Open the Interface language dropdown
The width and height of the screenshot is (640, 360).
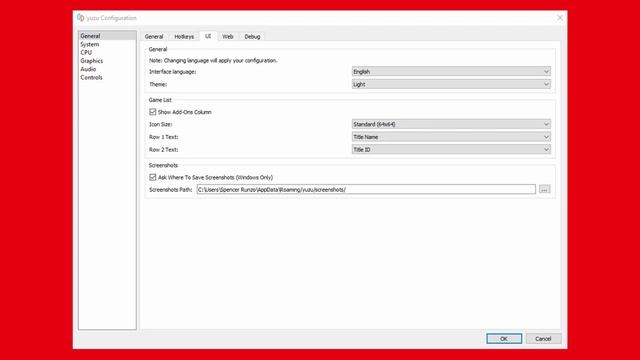pyautogui.click(x=451, y=71)
